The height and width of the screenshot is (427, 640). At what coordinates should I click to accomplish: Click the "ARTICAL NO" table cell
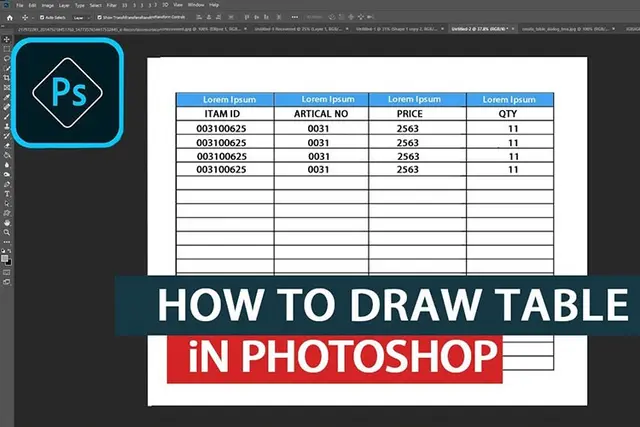pos(321,113)
